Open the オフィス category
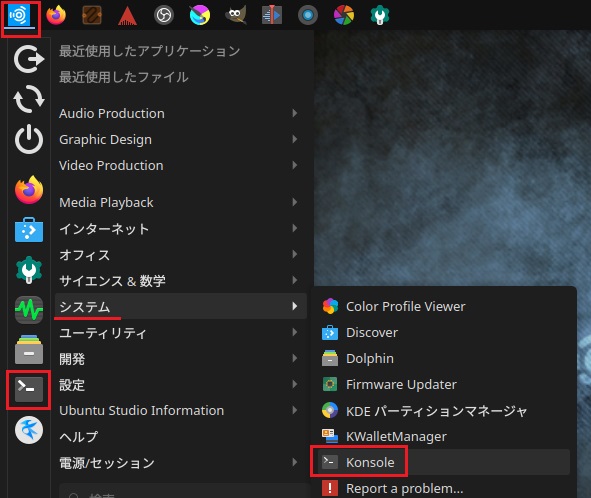Screen dimensions: 591x498 [x=181, y=254]
